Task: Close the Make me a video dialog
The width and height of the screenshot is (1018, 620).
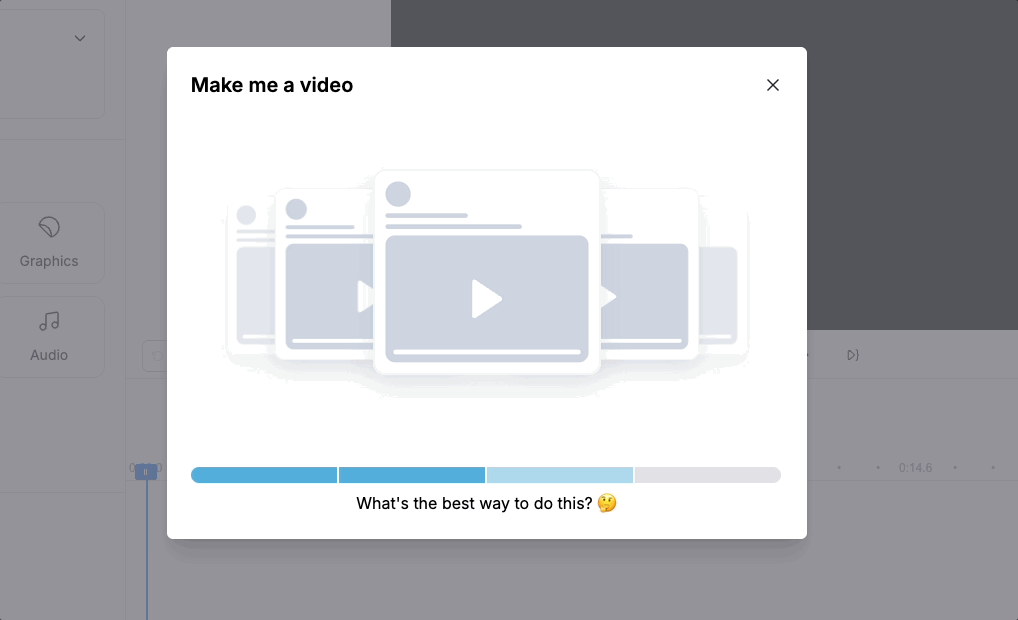Action: (x=772, y=85)
